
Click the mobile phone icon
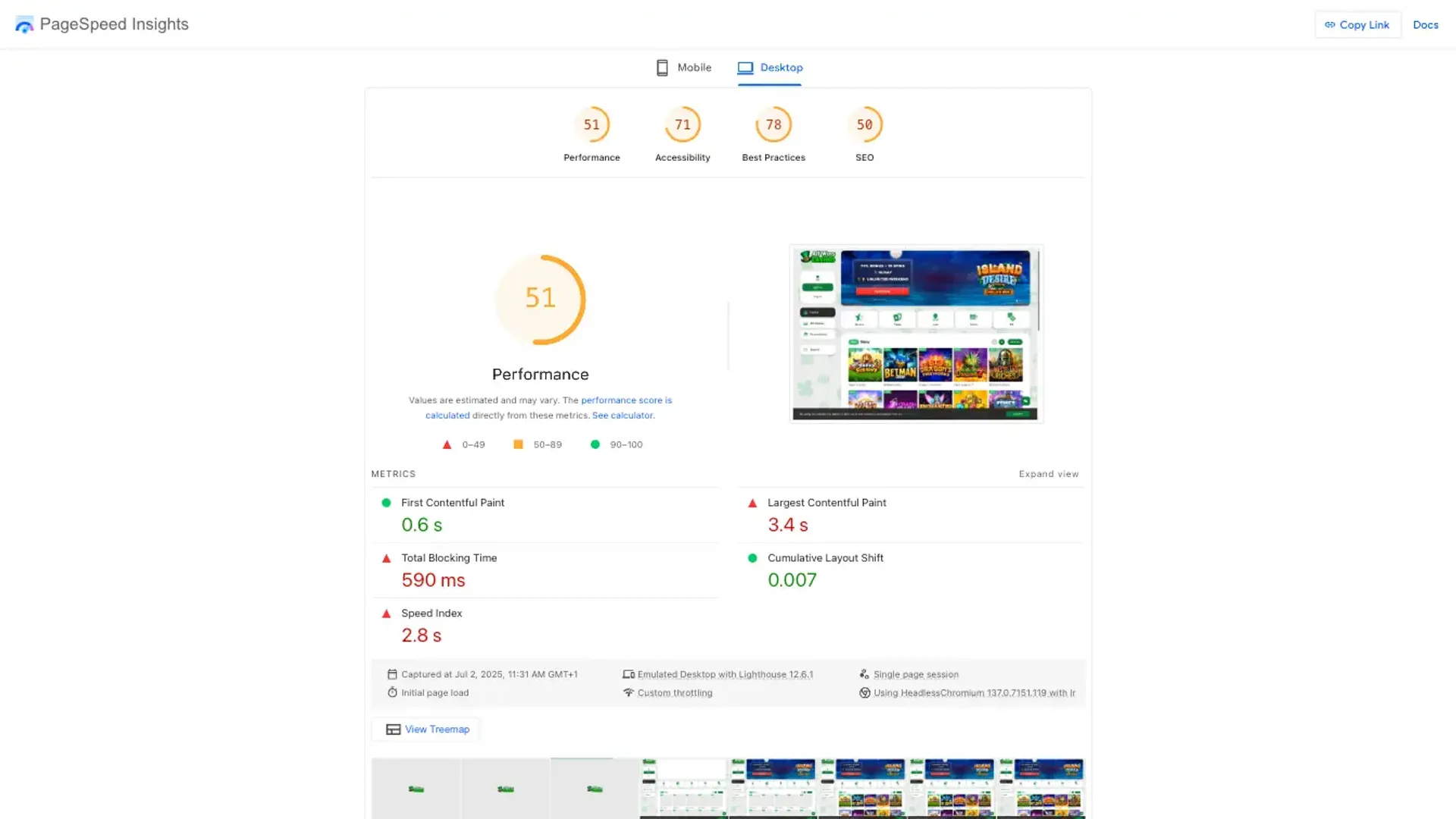[x=662, y=67]
